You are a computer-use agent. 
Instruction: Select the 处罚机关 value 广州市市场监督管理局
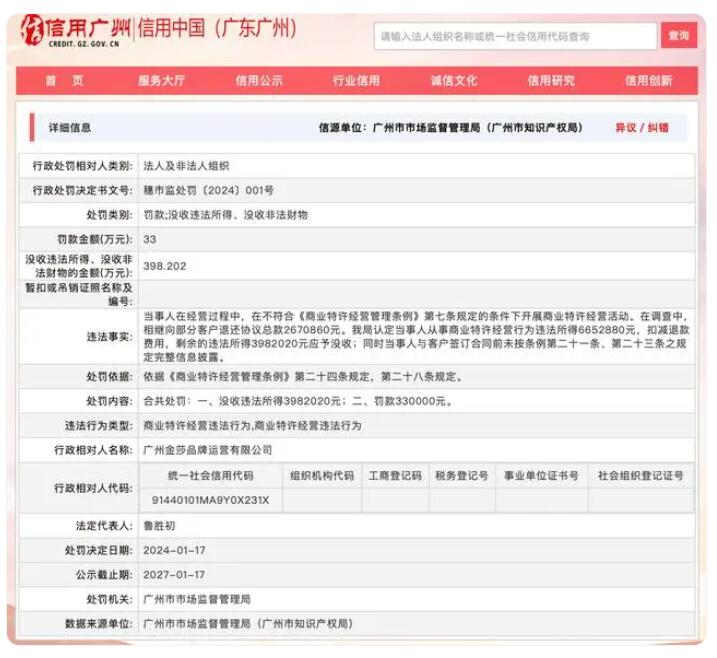click(197, 599)
